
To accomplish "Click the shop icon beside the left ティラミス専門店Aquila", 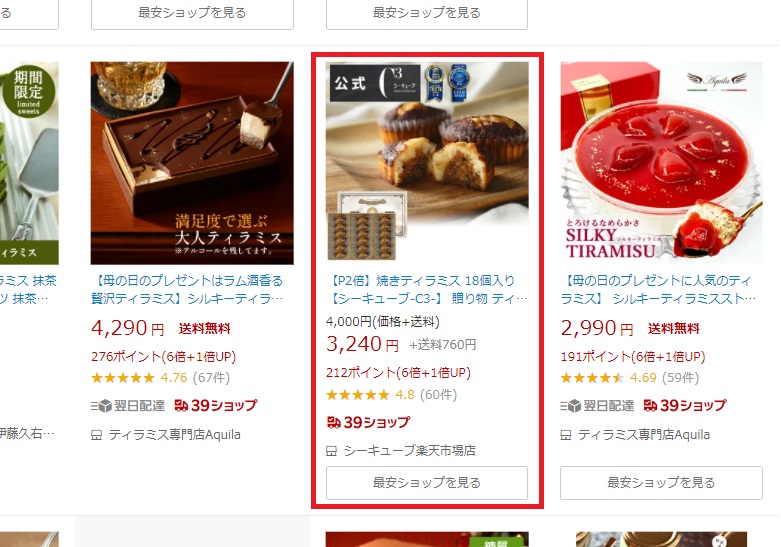I will coord(97,435).
